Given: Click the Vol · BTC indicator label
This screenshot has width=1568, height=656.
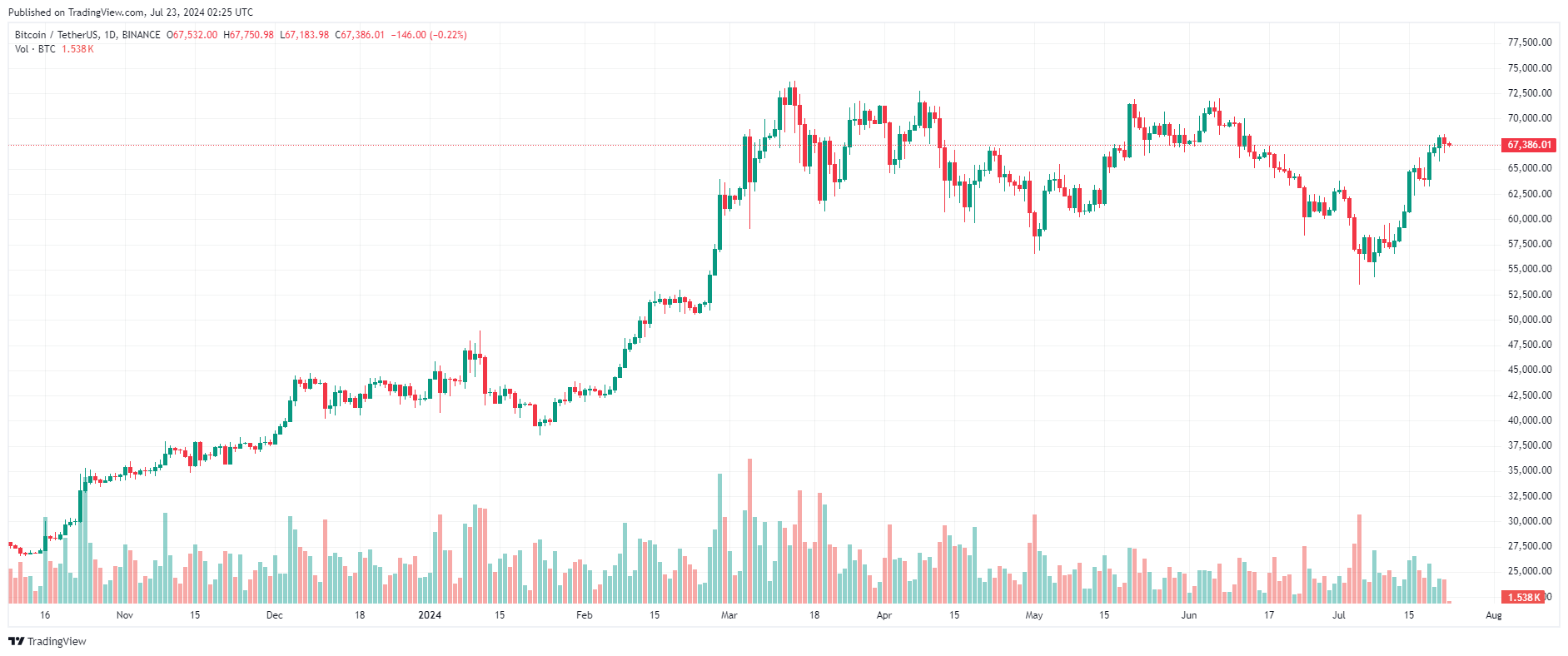Looking at the screenshot, I should coord(35,49).
